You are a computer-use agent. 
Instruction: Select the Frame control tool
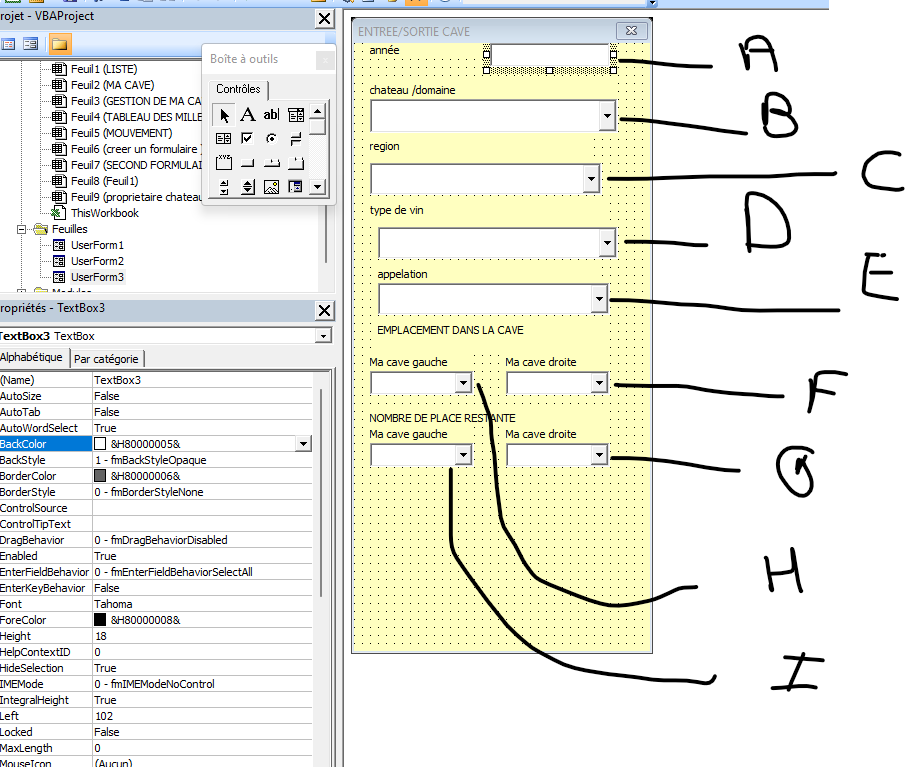[224, 163]
